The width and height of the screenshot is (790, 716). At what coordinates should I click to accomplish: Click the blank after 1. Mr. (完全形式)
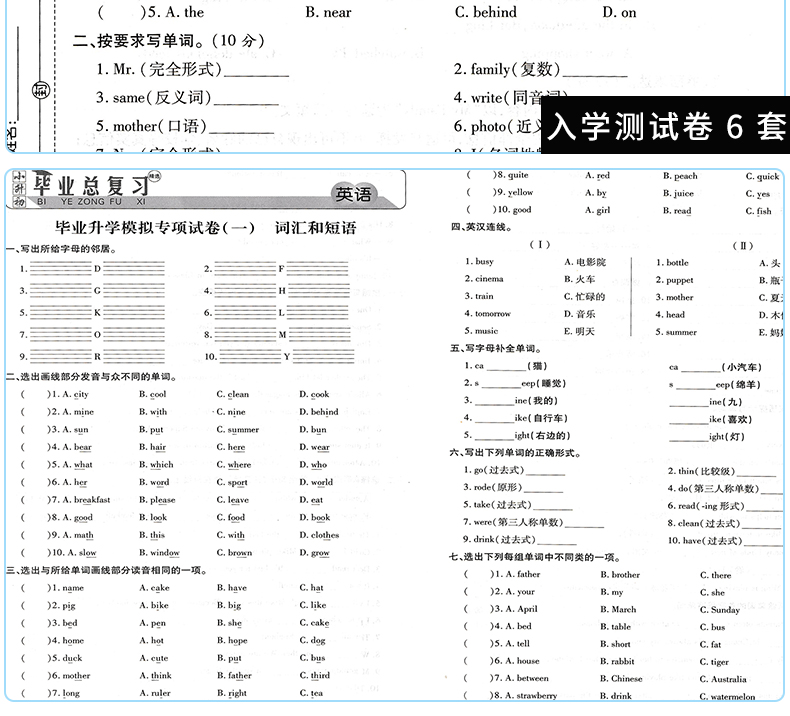pyautogui.click(x=256, y=70)
